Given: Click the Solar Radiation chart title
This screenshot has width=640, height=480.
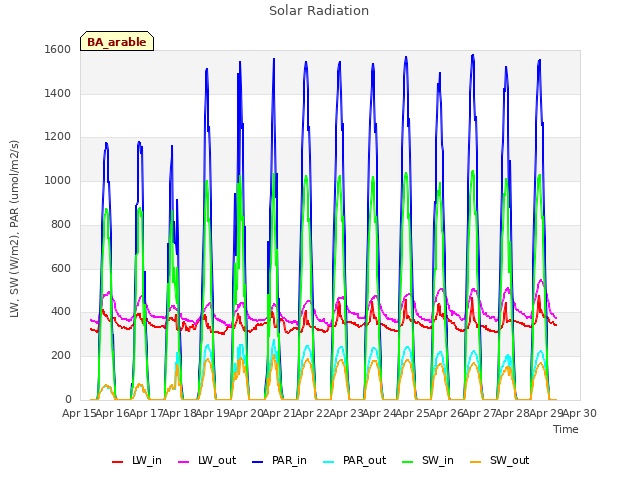Looking at the screenshot, I should 319,11.
